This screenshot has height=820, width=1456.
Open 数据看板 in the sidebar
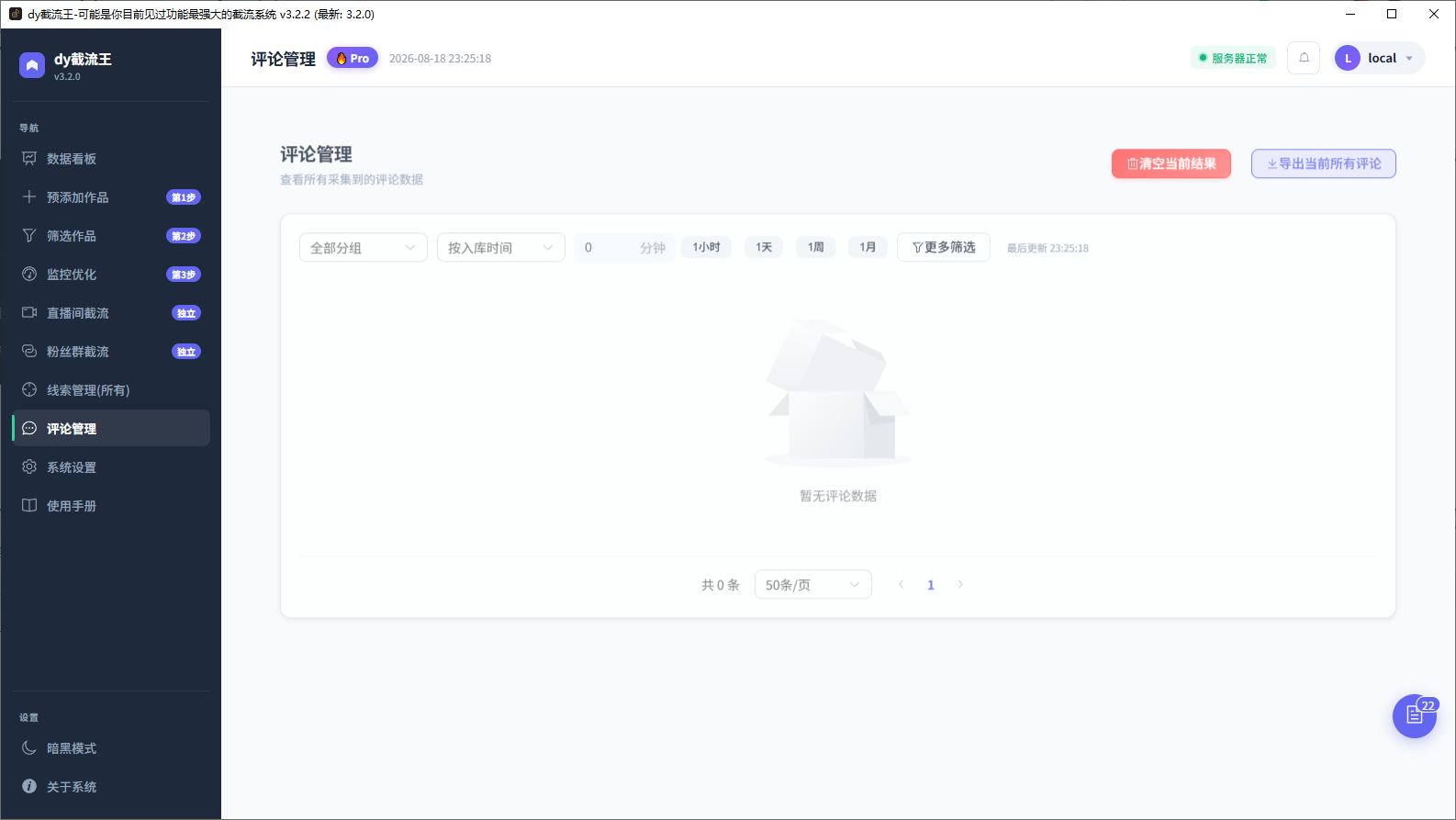[111, 159]
